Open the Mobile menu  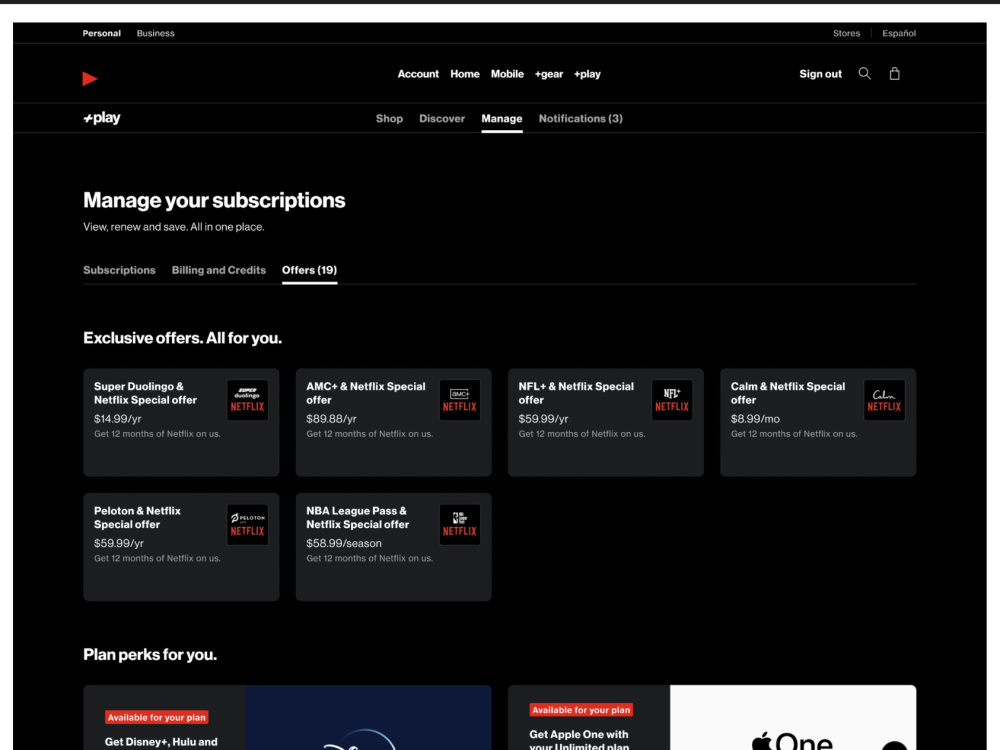(507, 74)
